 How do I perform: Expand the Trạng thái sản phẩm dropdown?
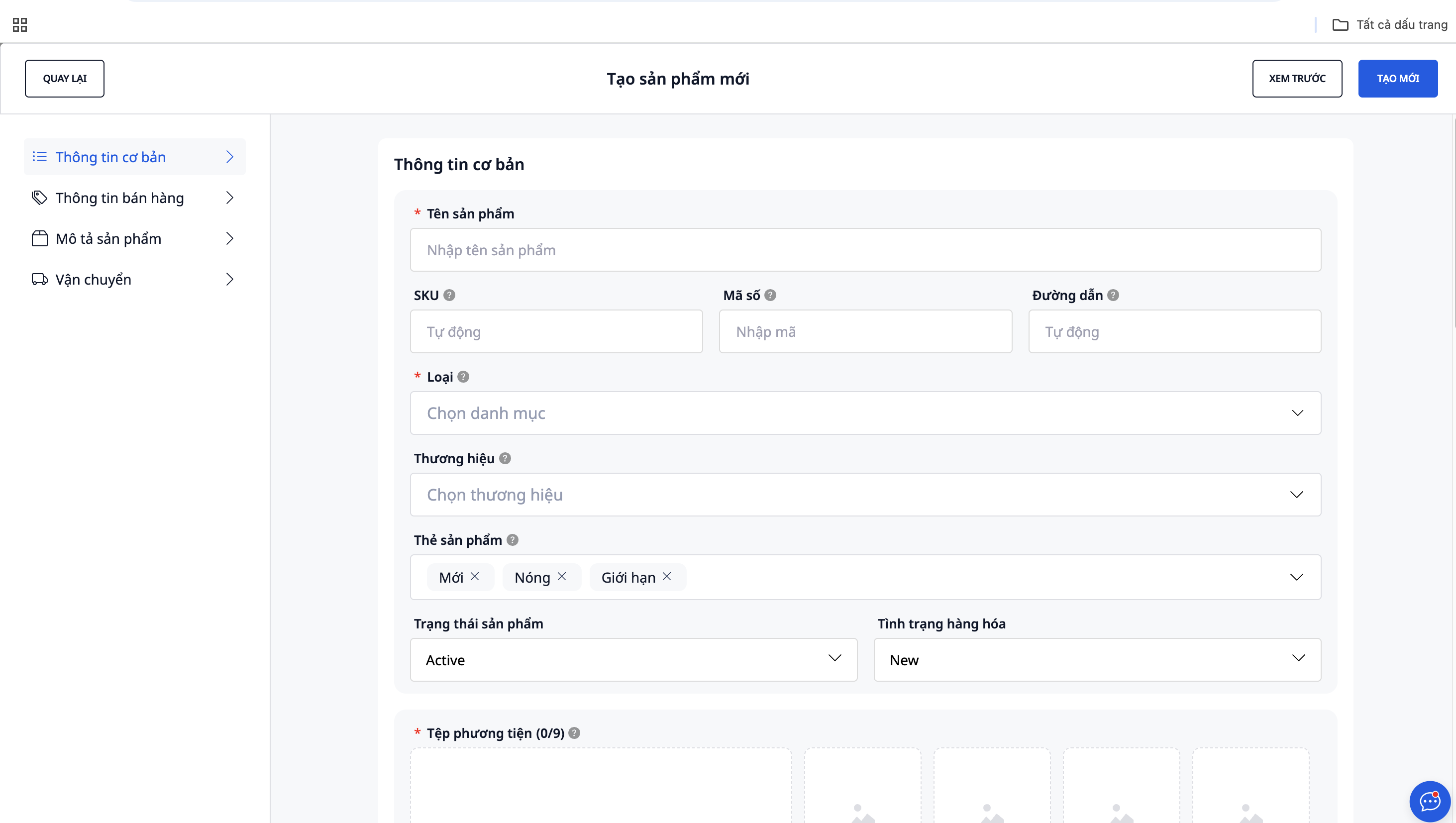(x=633, y=660)
